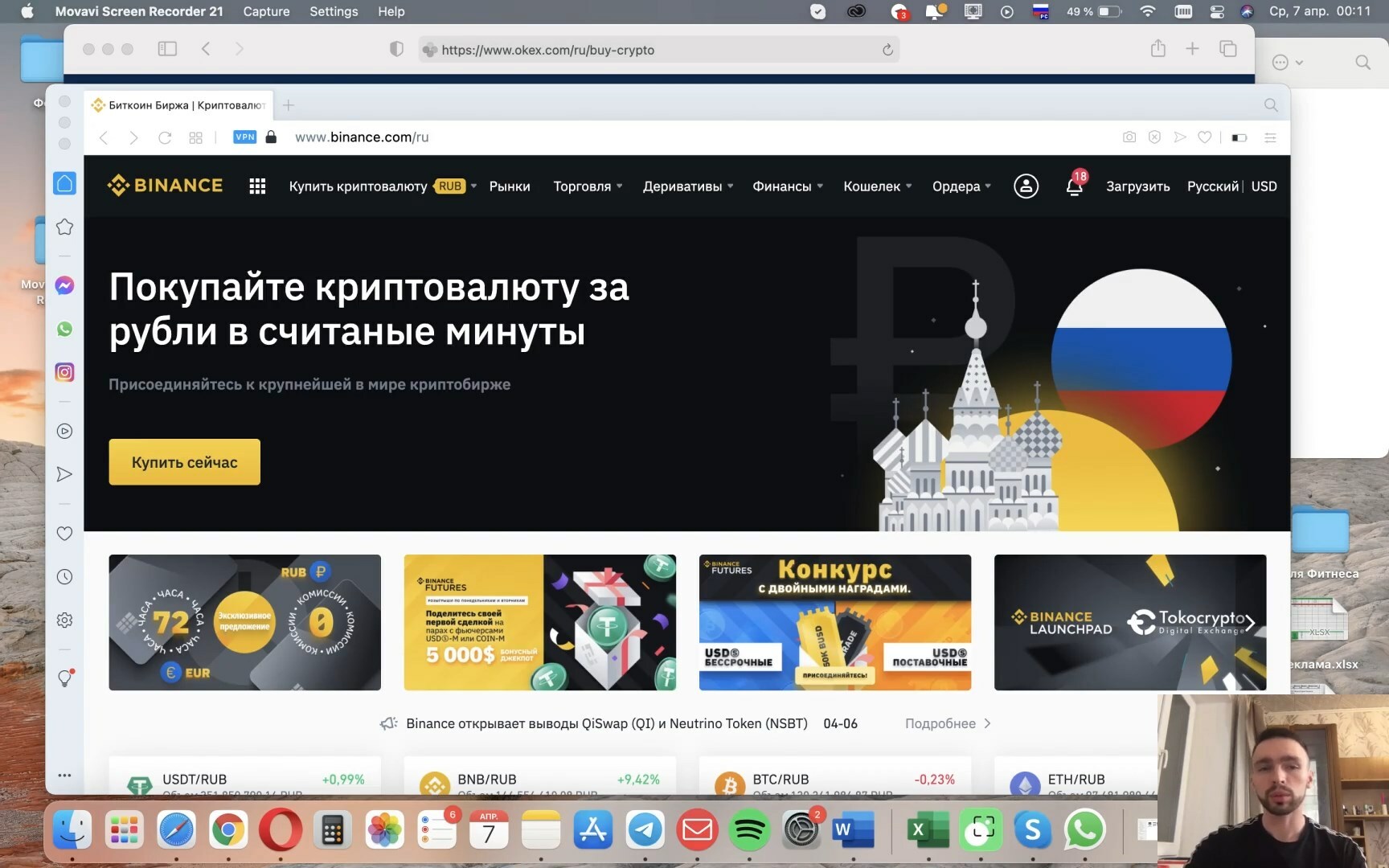This screenshot has width=1389, height=868.
Task: Click Opera ad blocker shield icon
Action: click(x=1154, y=137)
